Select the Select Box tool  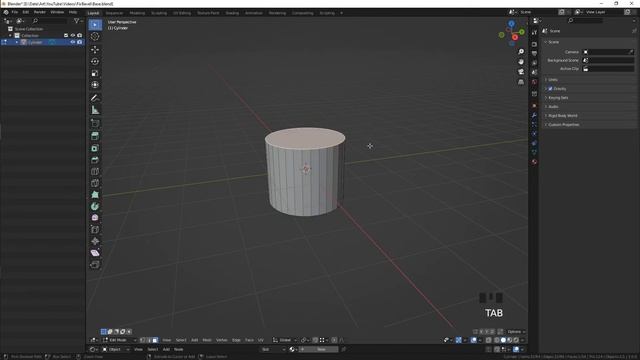pyautogui.click(x=95, y=25)
